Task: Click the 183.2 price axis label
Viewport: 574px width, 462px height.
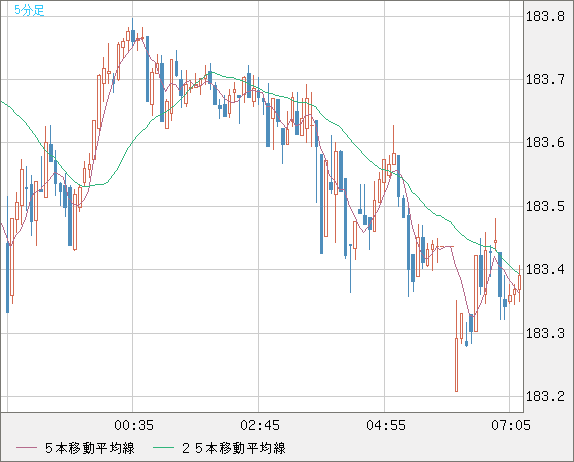Action: pos(545,396)
